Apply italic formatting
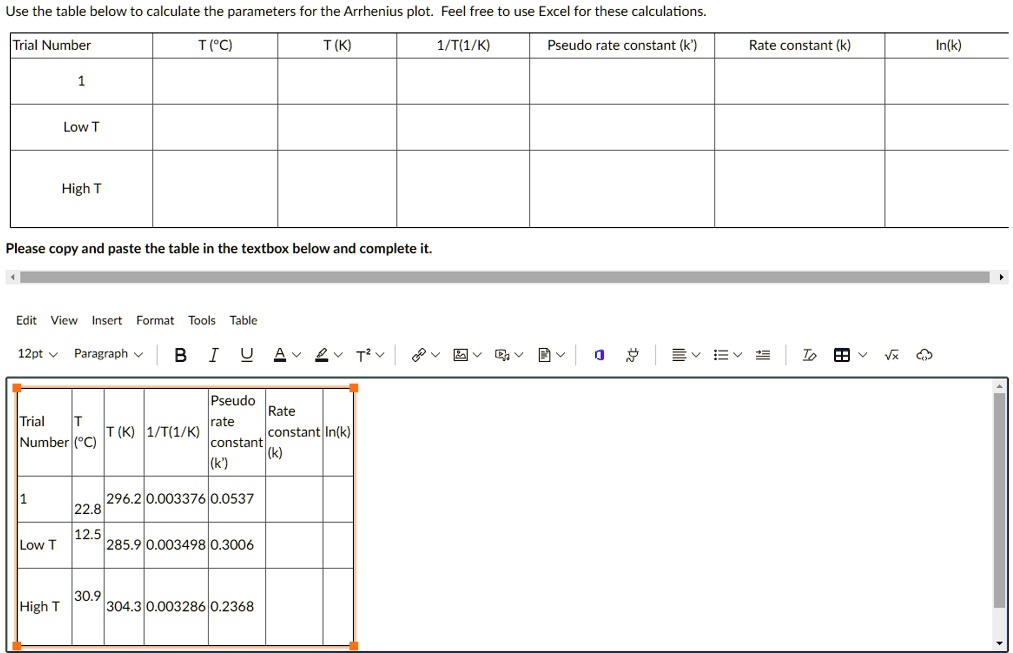This screenshot has width=1013, height=653. (213, 354)
